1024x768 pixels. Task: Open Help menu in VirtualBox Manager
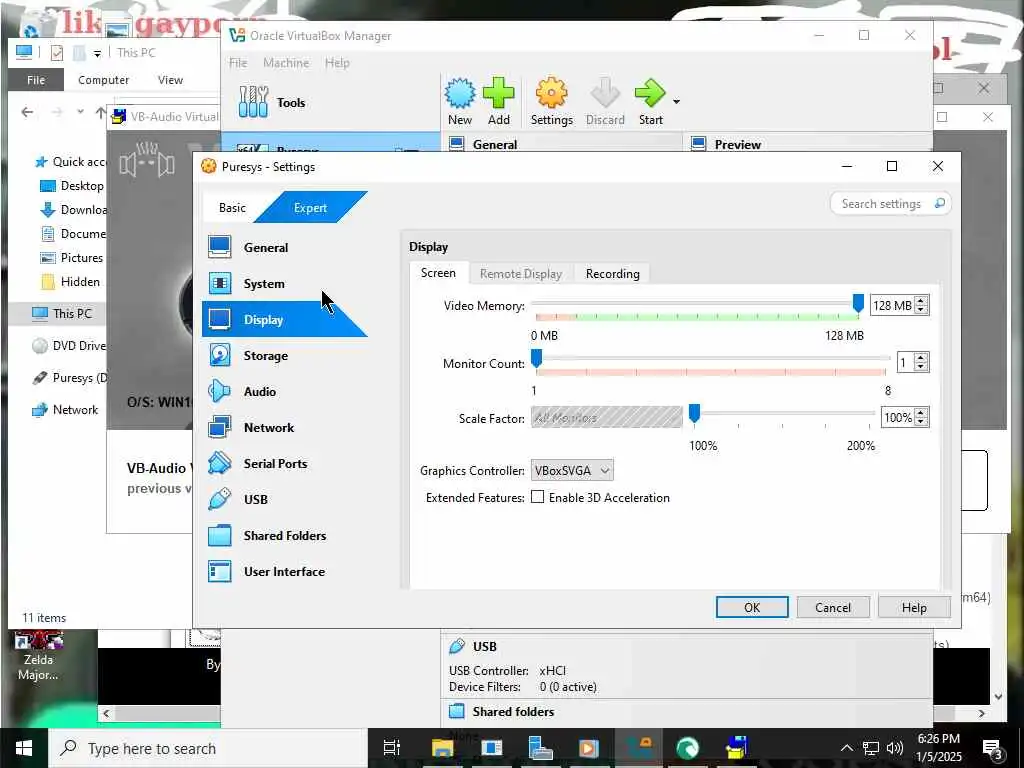[337, 63]
